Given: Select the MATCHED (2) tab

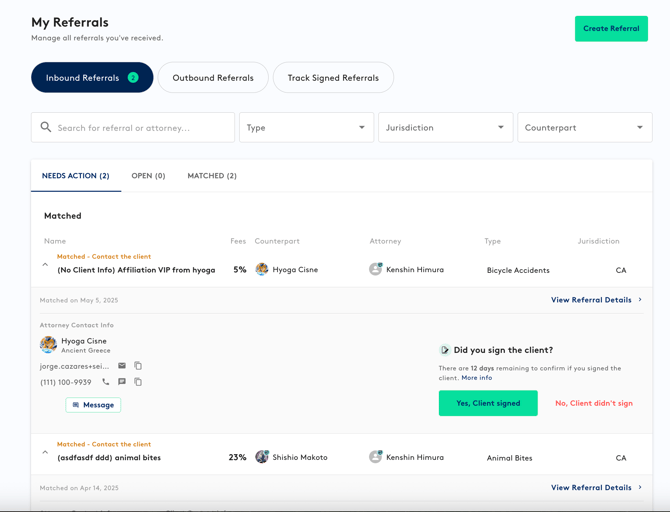Looking at the screenshot, I should (212, 176).
